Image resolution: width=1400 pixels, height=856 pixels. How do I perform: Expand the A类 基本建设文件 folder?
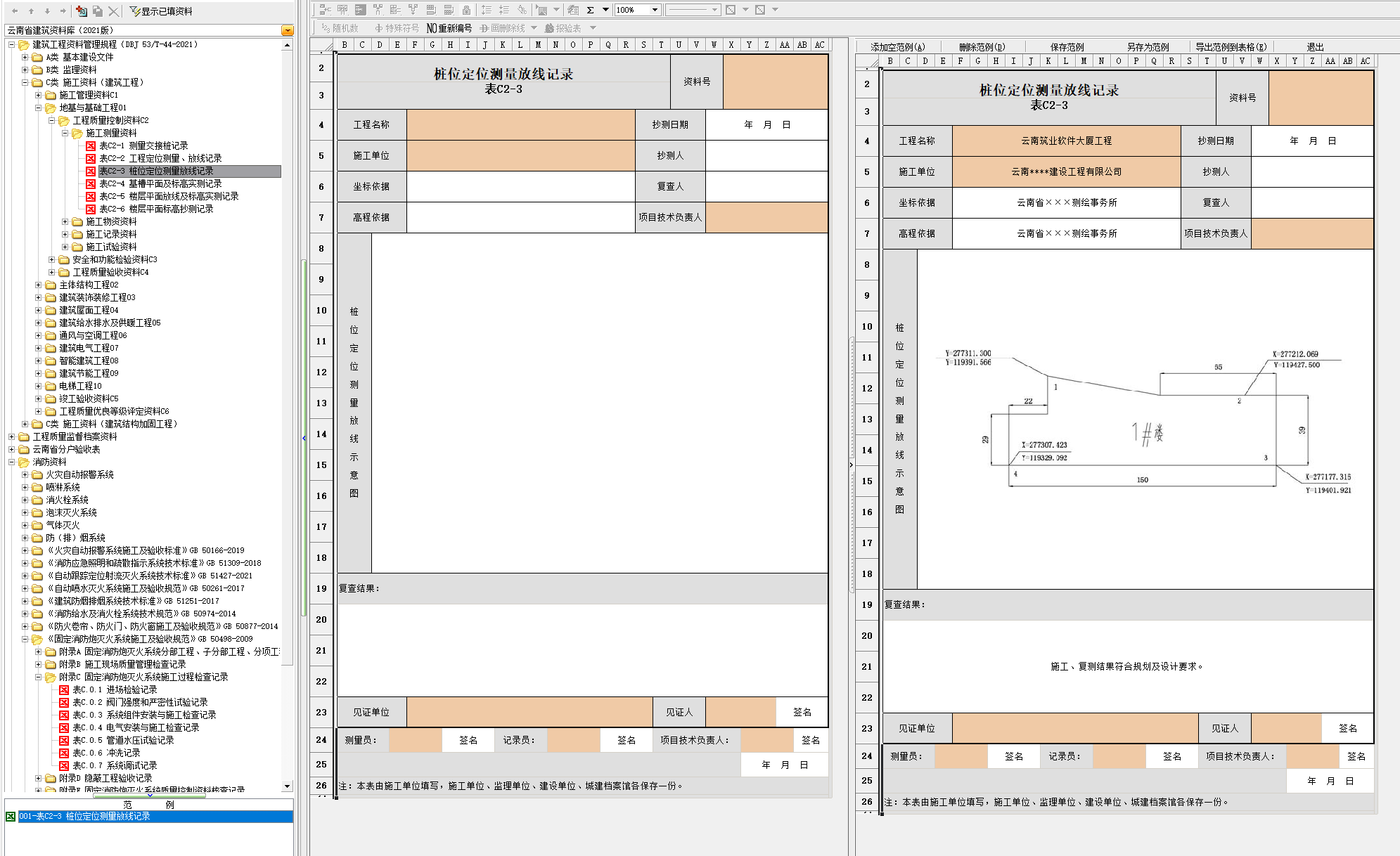coord(25,57)
